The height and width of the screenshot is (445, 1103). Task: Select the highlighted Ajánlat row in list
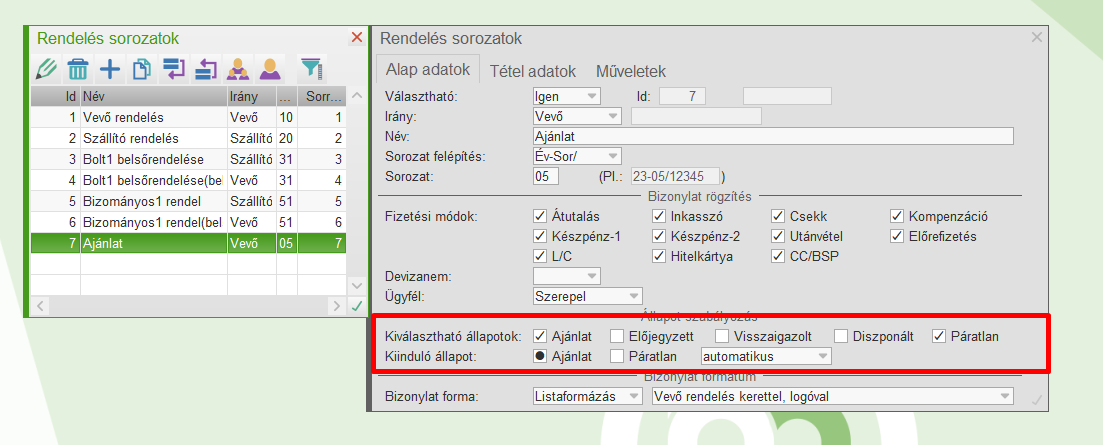coord(189,243)
